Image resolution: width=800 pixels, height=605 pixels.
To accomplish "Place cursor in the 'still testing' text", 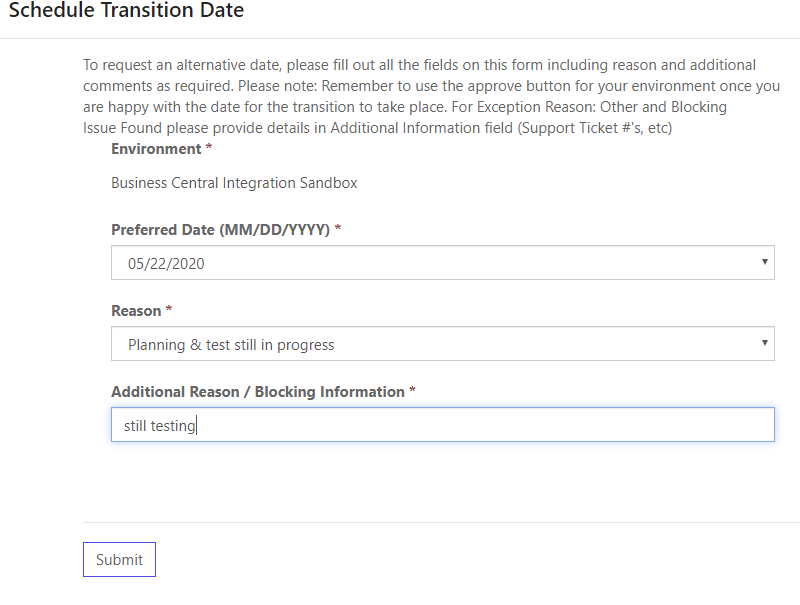I will 160,426.
